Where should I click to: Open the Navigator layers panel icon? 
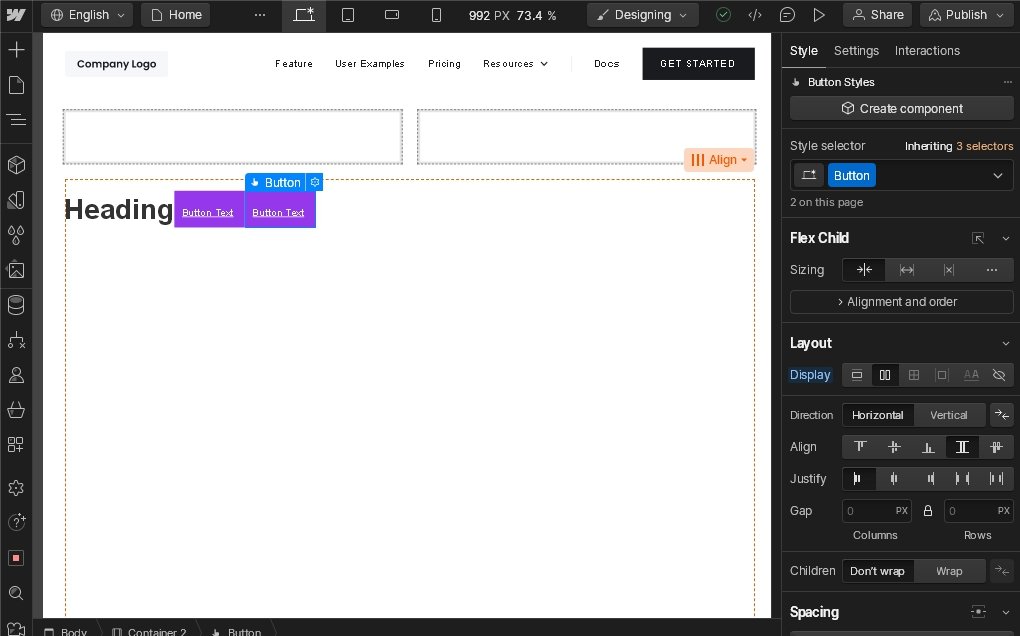click(x=16, y=120)
